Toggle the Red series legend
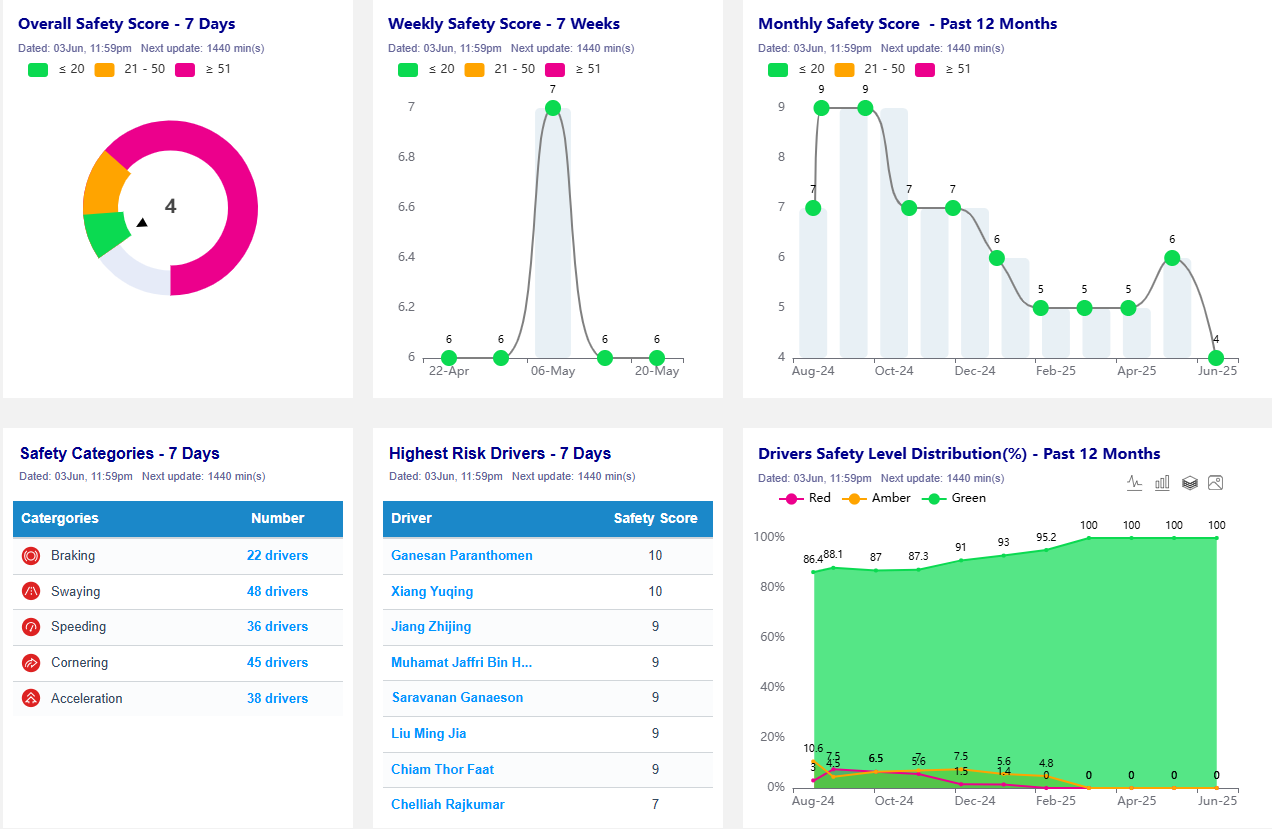Viewport: 1272px width, 829px height. pyautogui.click(x=805, y=498)
